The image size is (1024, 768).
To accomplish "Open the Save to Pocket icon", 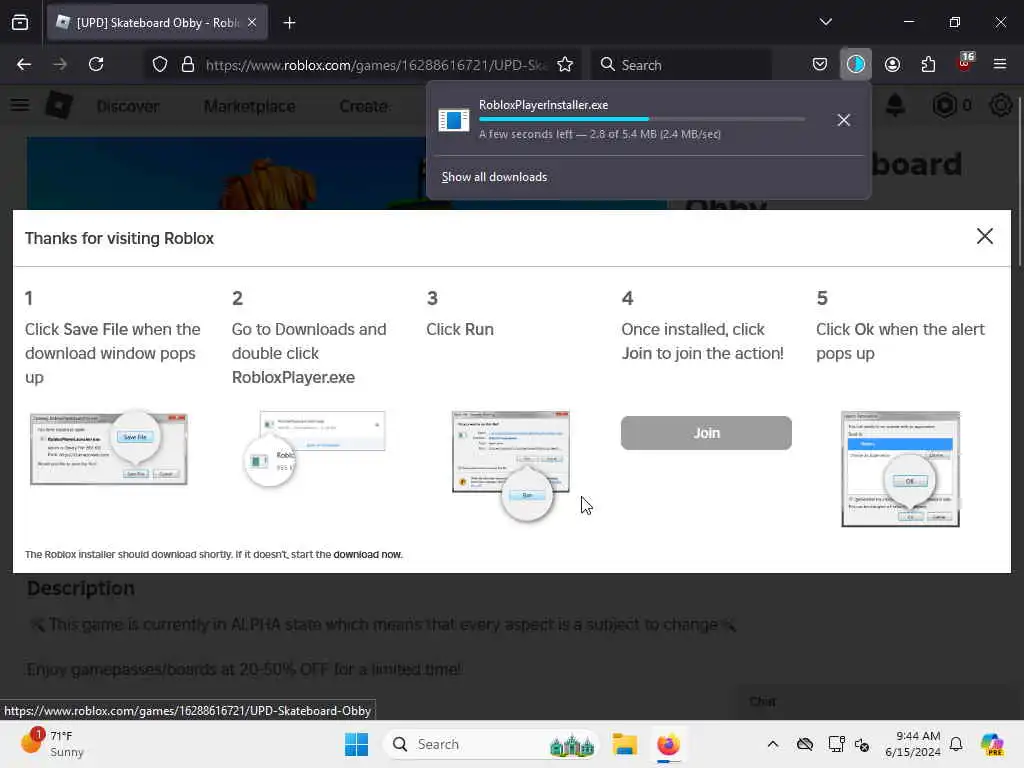I will coord(820,64).
